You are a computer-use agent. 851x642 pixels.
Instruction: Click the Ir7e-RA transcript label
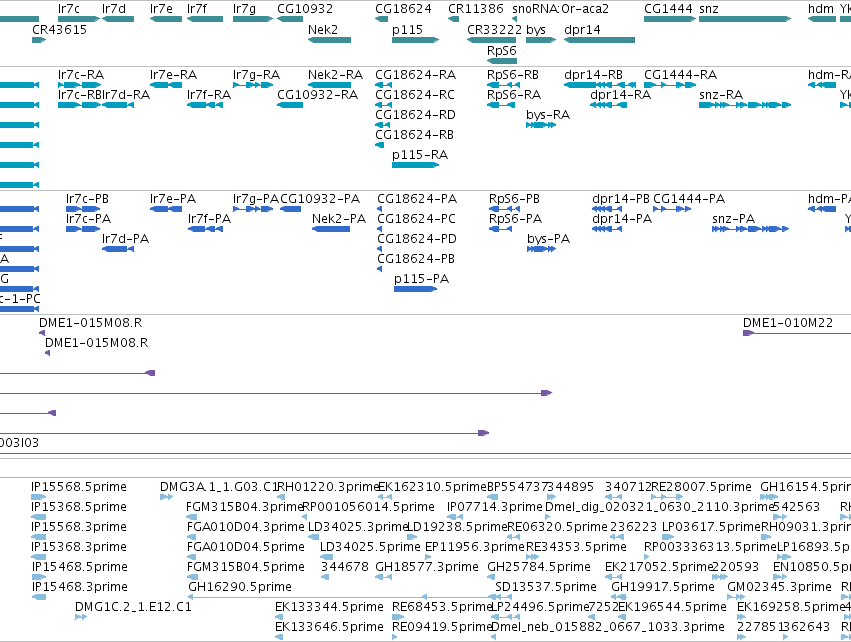(x=173, y=74)
